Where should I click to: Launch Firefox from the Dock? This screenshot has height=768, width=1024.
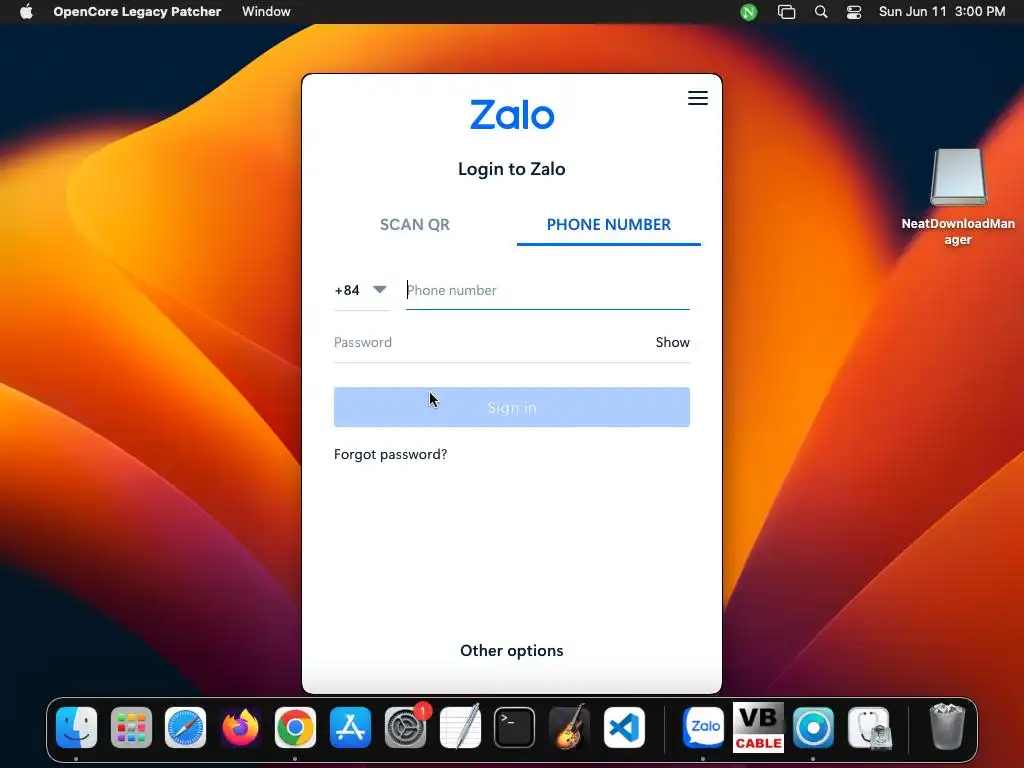[240, 727]
